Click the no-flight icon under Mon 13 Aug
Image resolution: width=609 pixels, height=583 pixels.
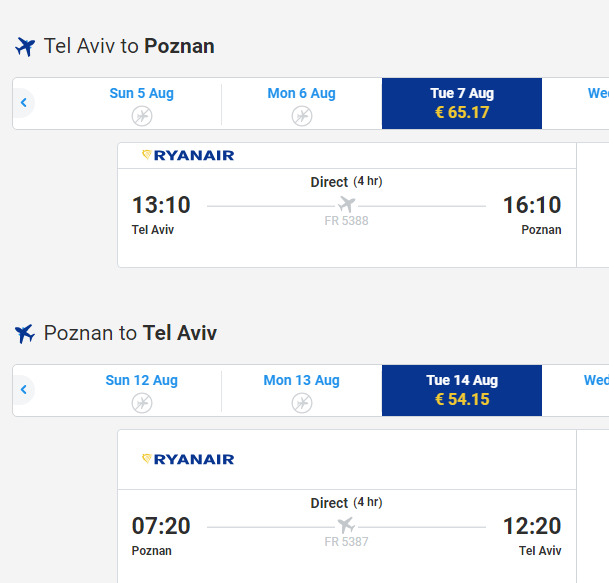tap(302, 403)
